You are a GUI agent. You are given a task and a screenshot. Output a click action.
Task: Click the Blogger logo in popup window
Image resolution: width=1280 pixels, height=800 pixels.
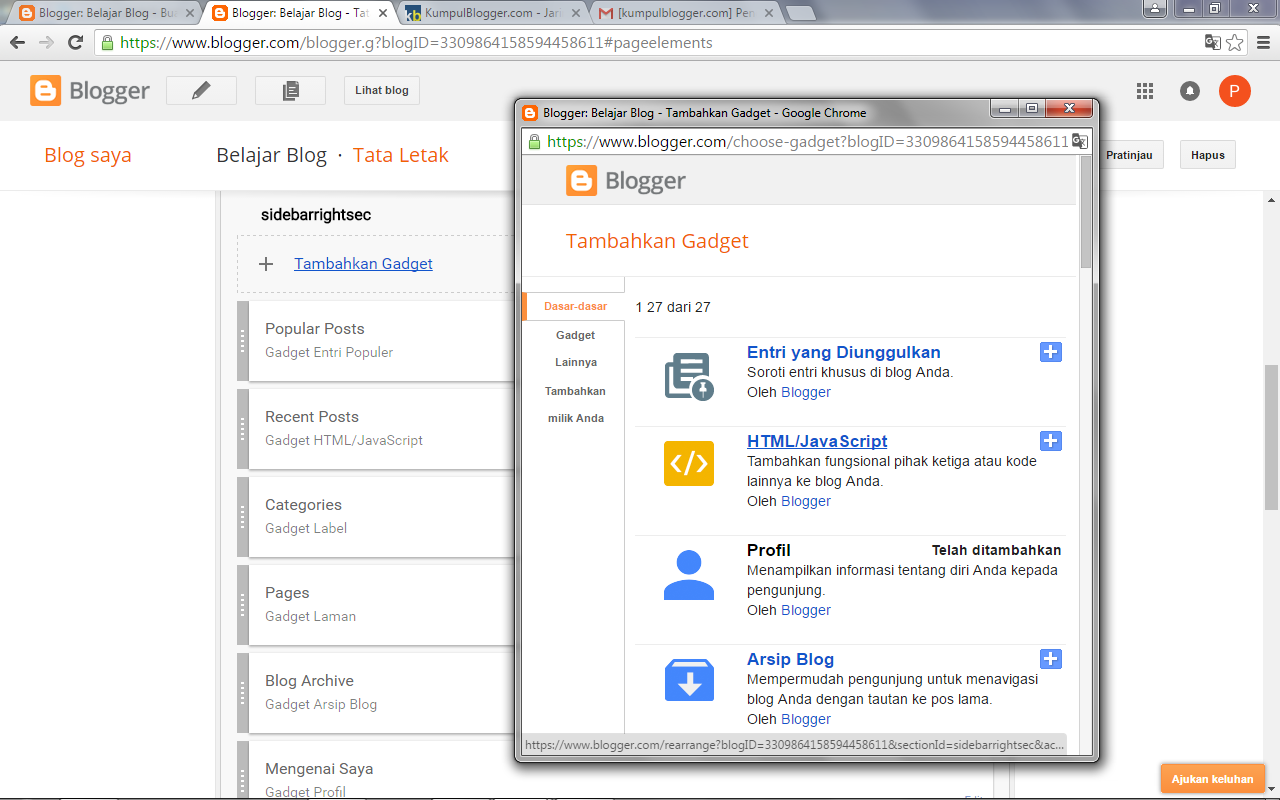click(626, 181)
